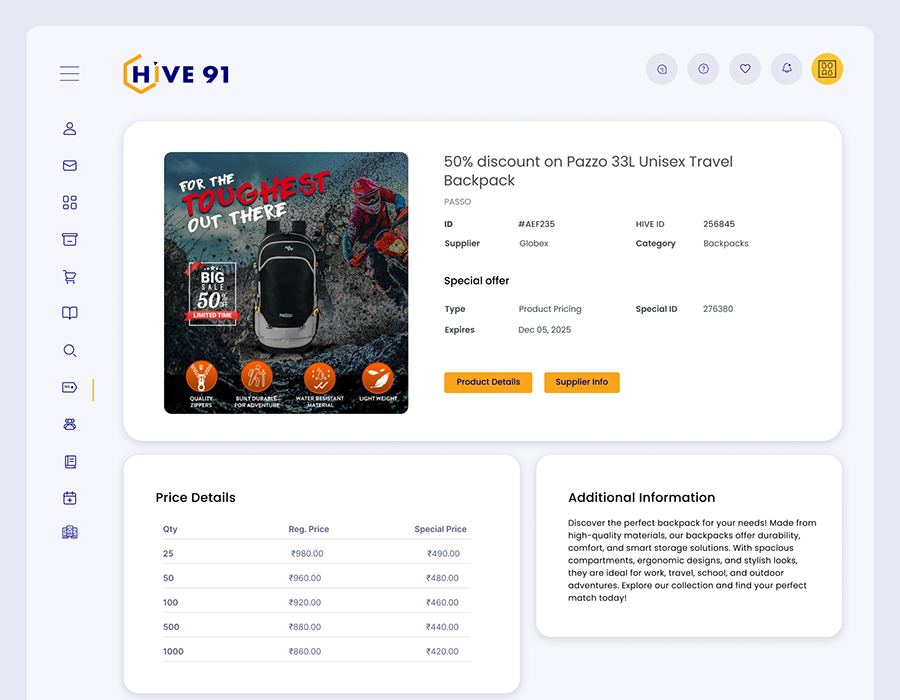This screenshot has width=900, height=700.
Task: Open the dashboard grid sidebar icon
Action: [69, 203]
